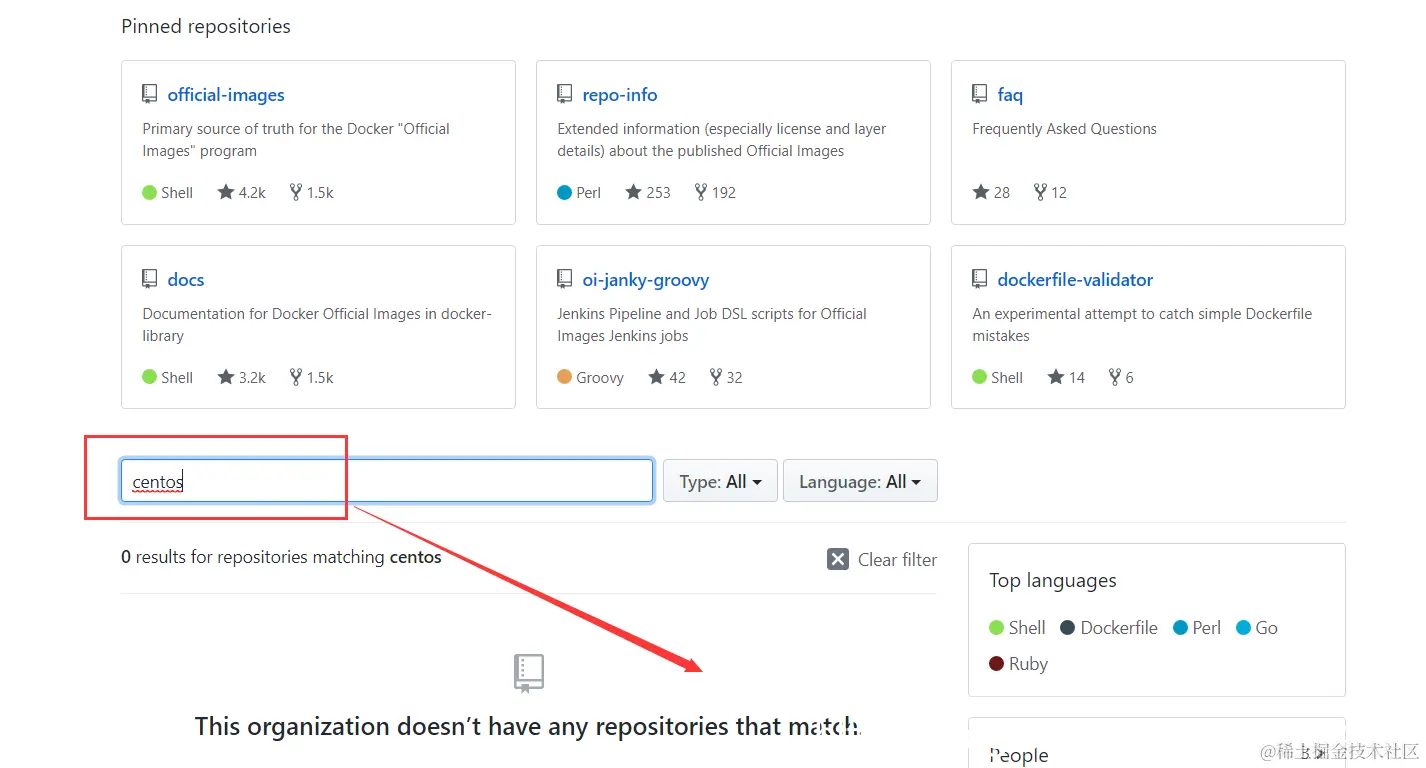Open the faq repository link
Image resolution: width=1426 pixels, height=768 pixels.
coord(1010,95)
